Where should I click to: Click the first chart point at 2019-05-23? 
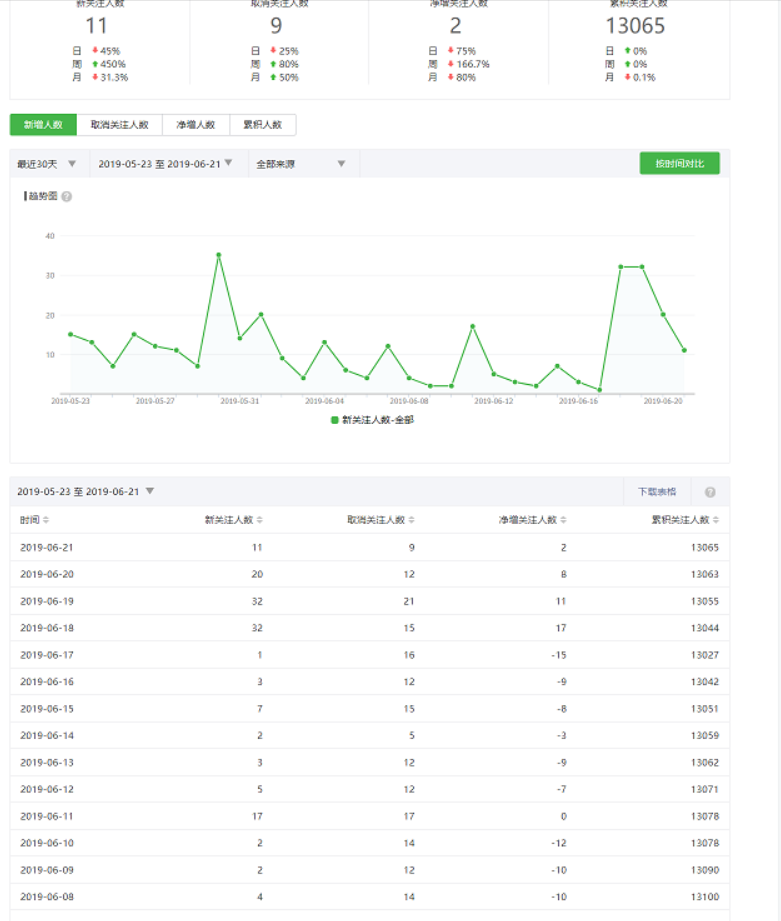70,334
